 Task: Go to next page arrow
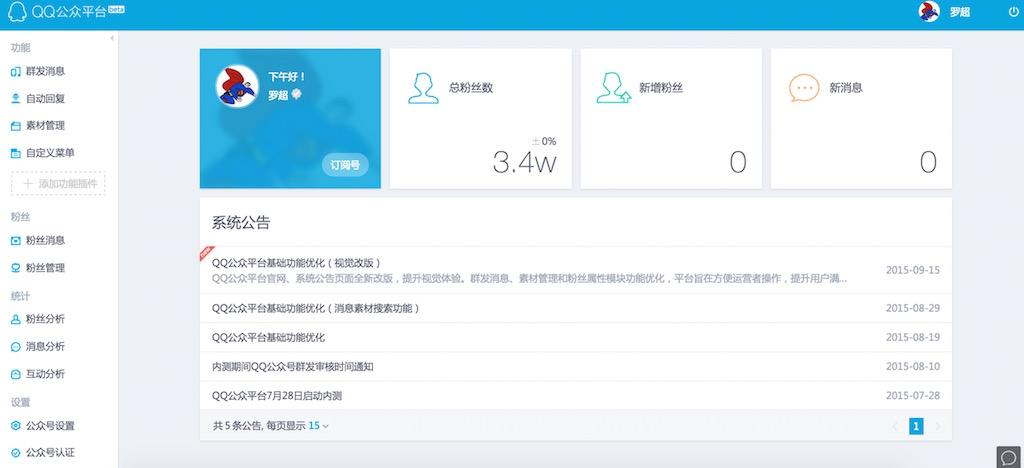pos(938,426)
